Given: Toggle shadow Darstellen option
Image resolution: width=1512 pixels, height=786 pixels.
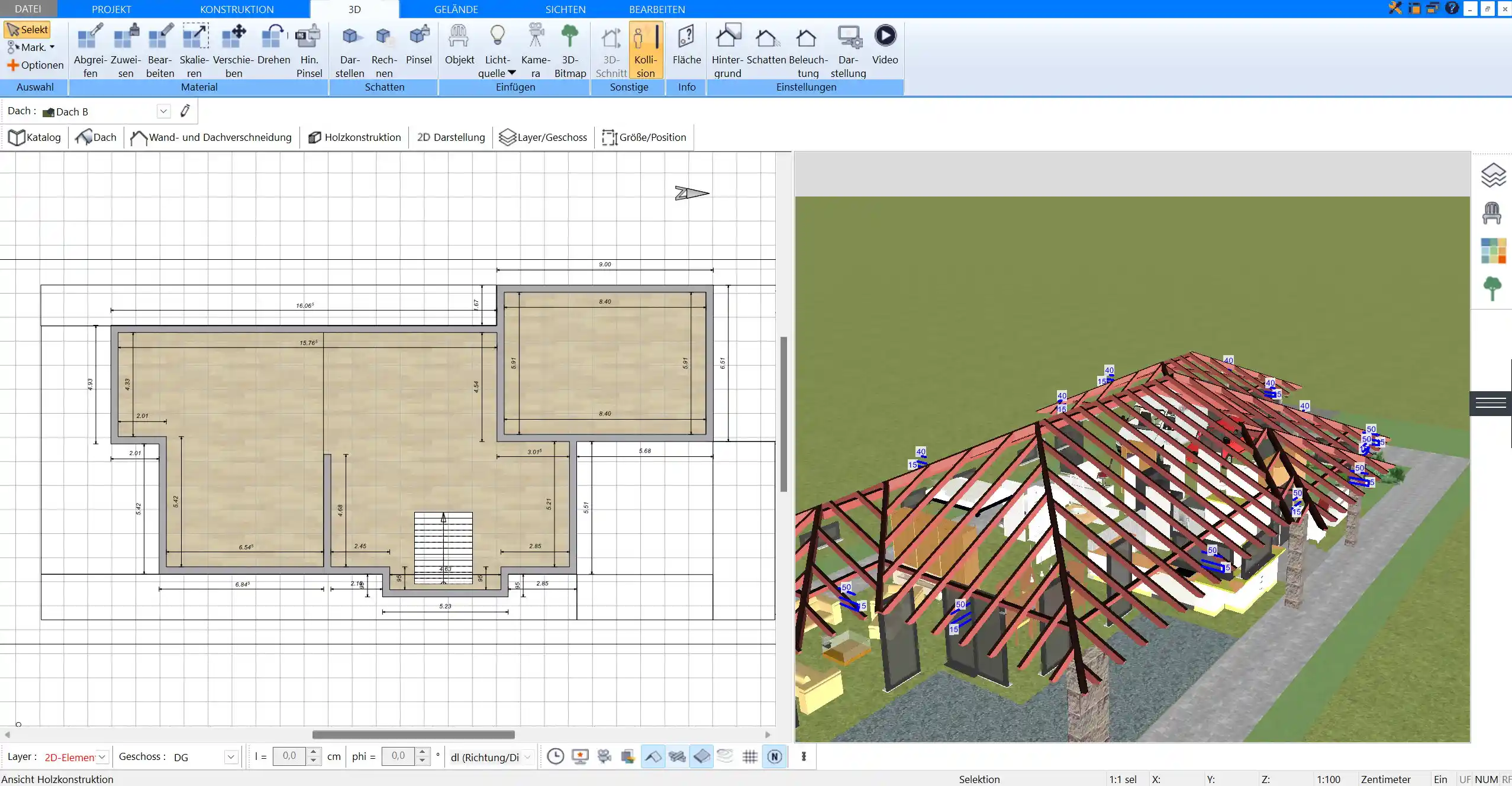Looking at the screenshot, I should click(x=350, y=51).
